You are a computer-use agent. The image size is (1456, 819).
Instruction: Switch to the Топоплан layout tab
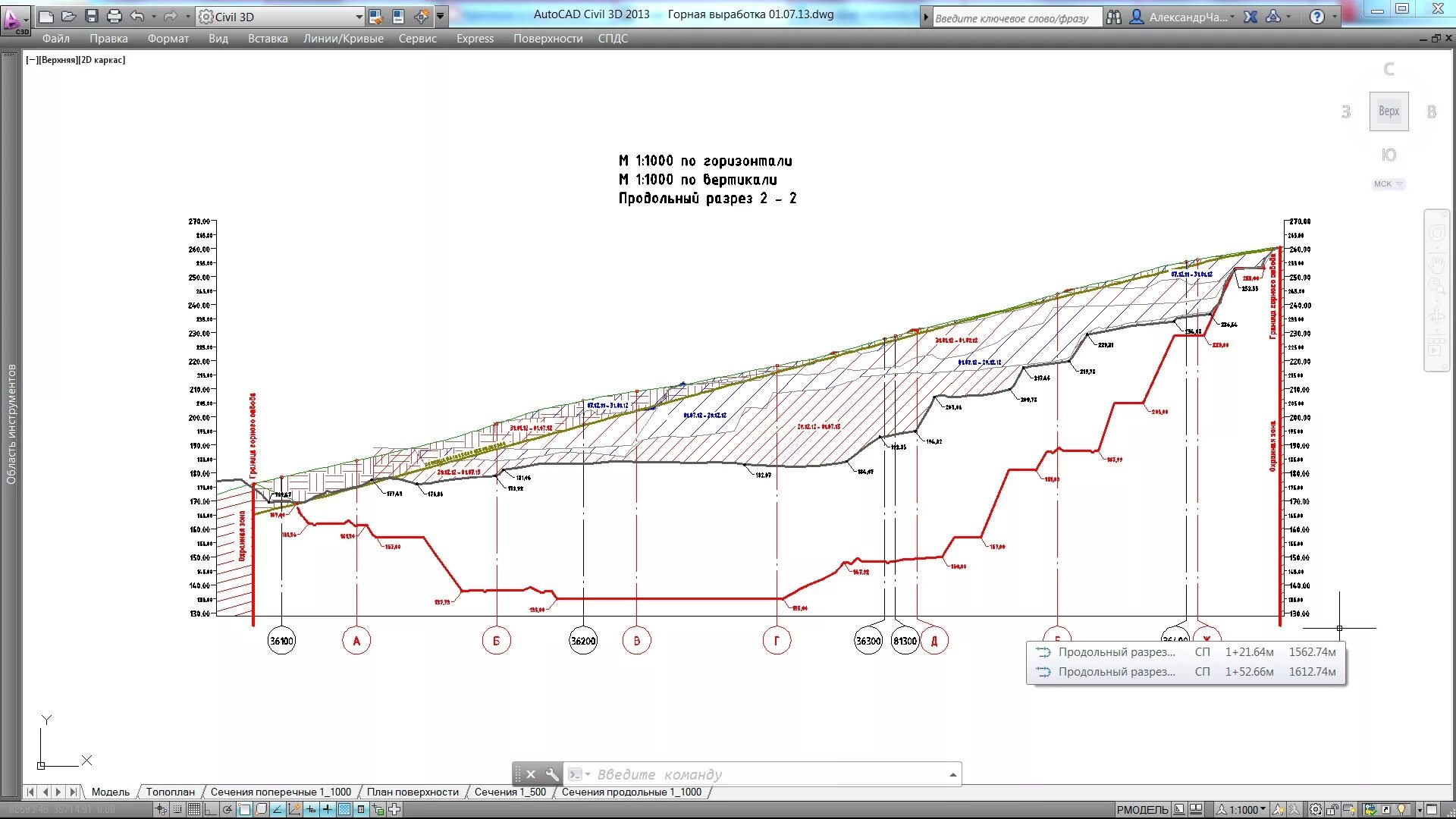click(170, 792)
